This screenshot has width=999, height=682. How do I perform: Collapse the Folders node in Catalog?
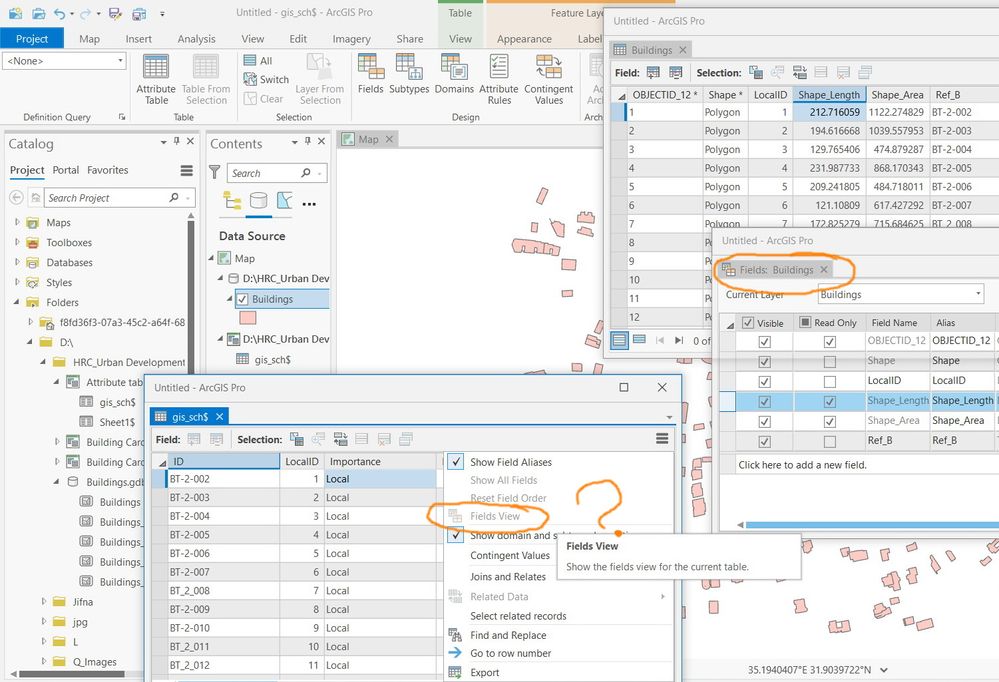point(17,302)
